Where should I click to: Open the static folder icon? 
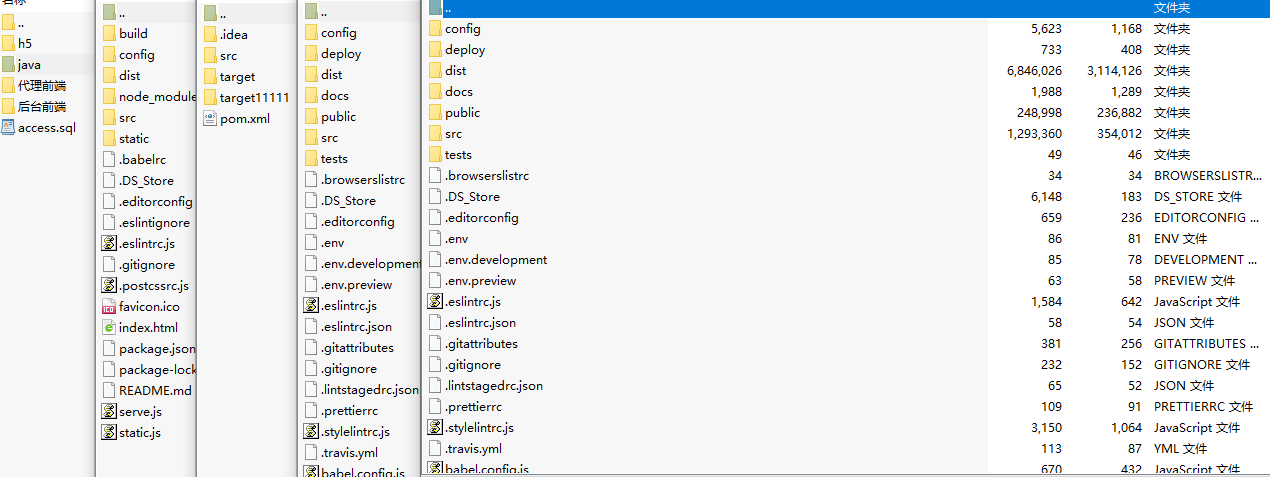point(109,139)
